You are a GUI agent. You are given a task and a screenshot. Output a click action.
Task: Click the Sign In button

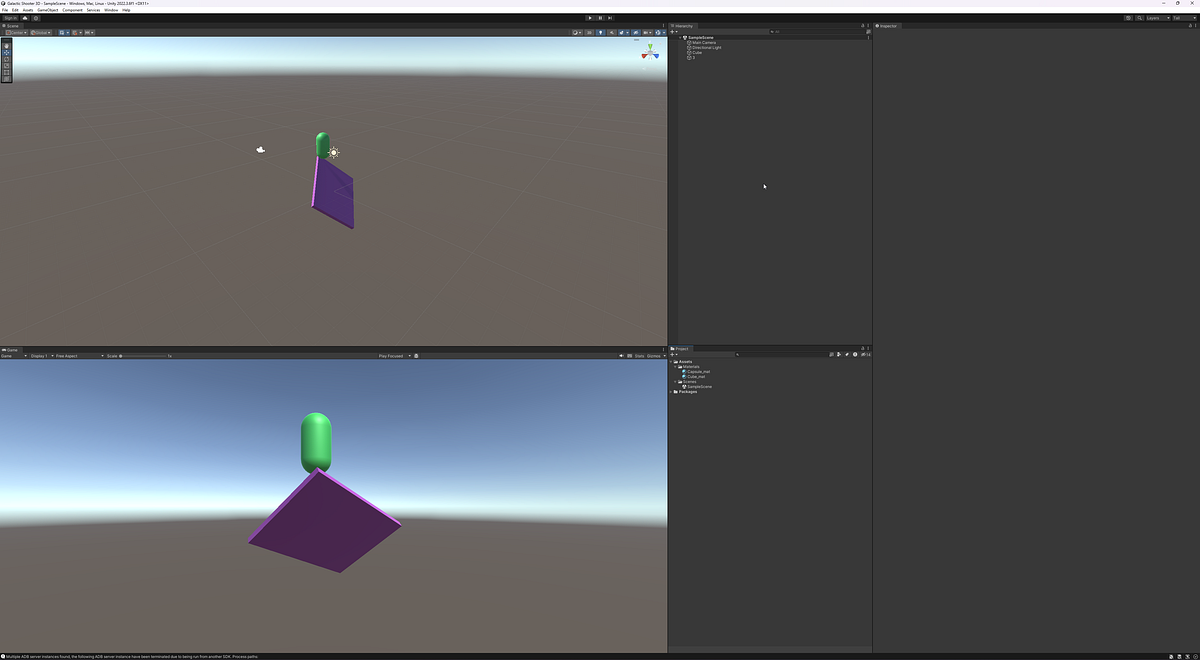pyautogui.click(x=9, y=17)
